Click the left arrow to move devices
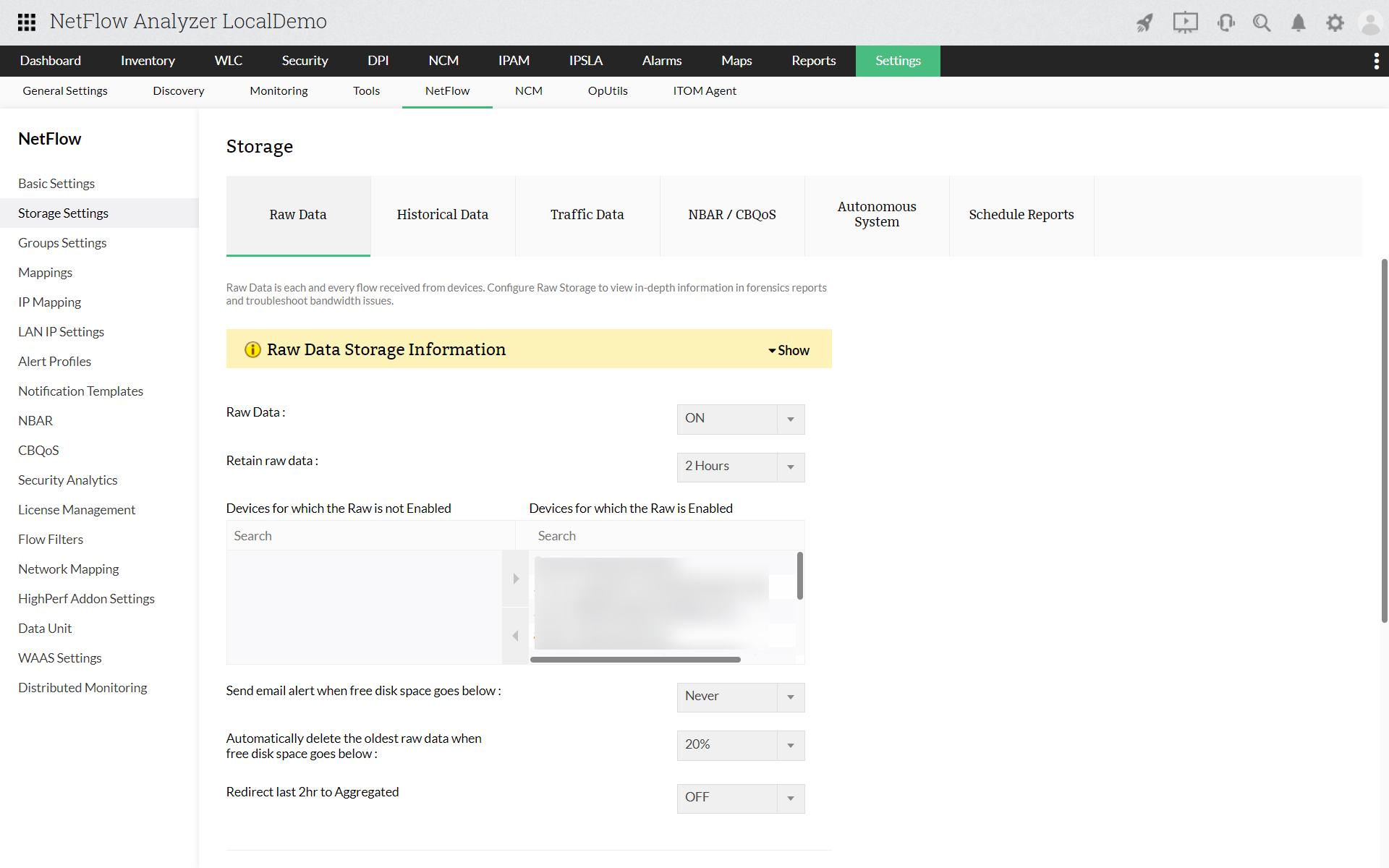The height and width of the screenshot is (868, 1389). click(x=516, y=636)
